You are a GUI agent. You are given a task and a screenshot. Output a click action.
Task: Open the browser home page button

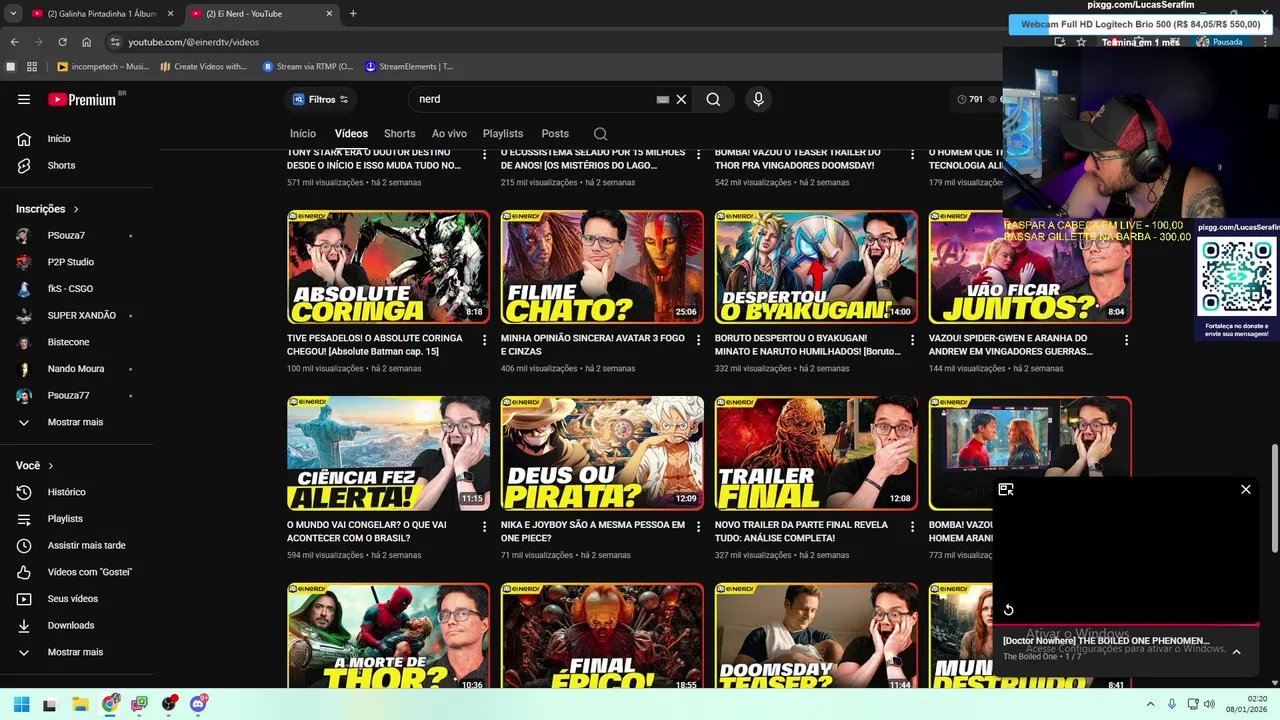click(86, 42)
